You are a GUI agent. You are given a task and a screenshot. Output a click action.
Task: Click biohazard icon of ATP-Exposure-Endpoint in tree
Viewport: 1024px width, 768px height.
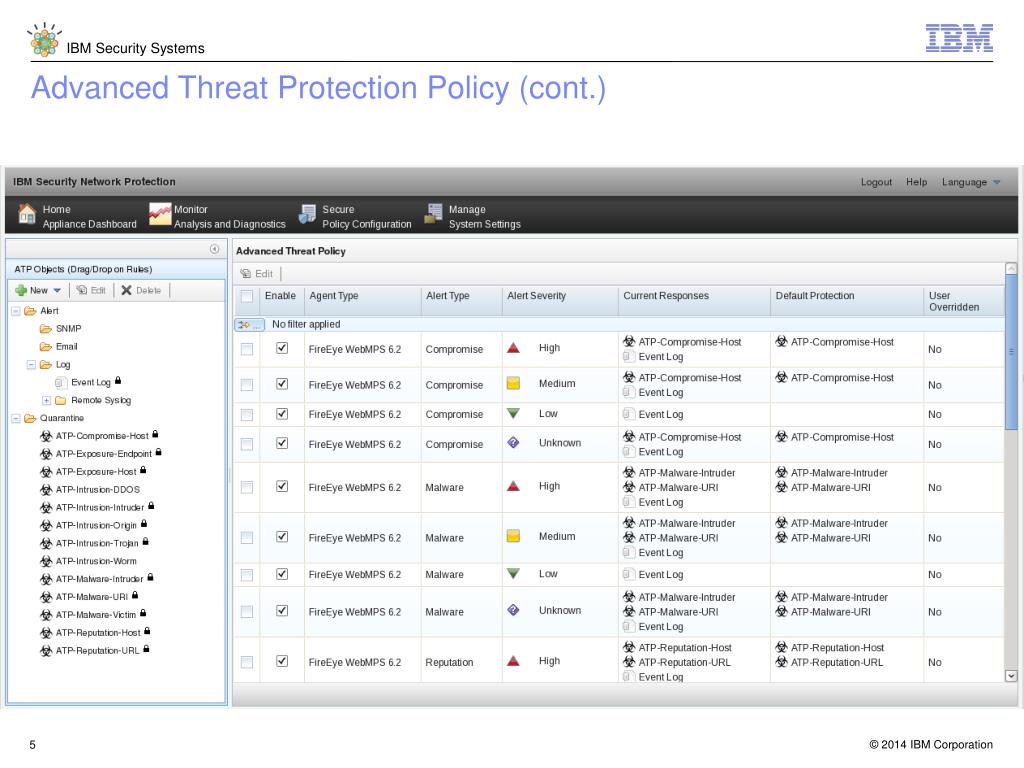(46, 454)
